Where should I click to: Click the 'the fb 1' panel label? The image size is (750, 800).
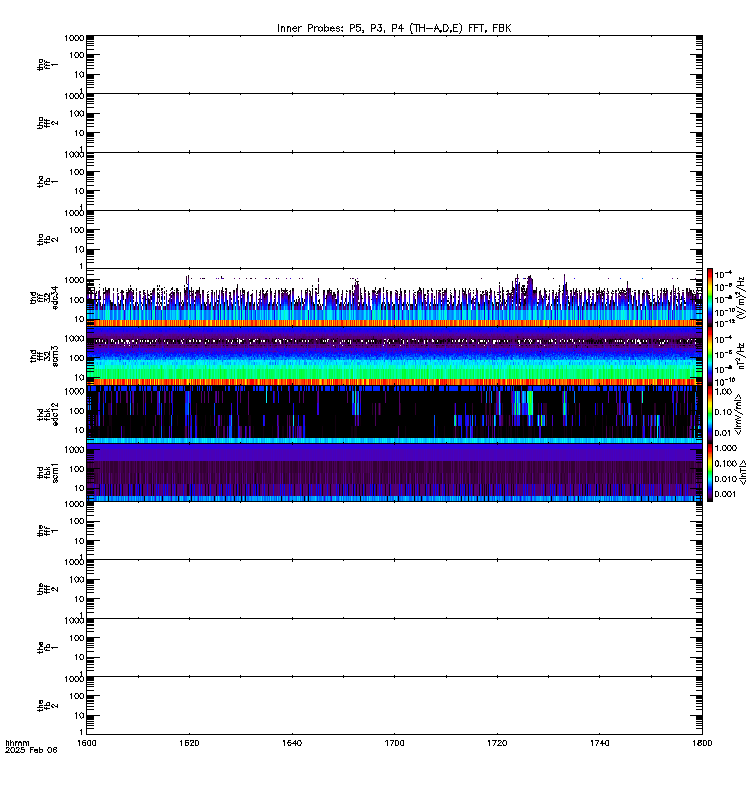click(47, 647)
